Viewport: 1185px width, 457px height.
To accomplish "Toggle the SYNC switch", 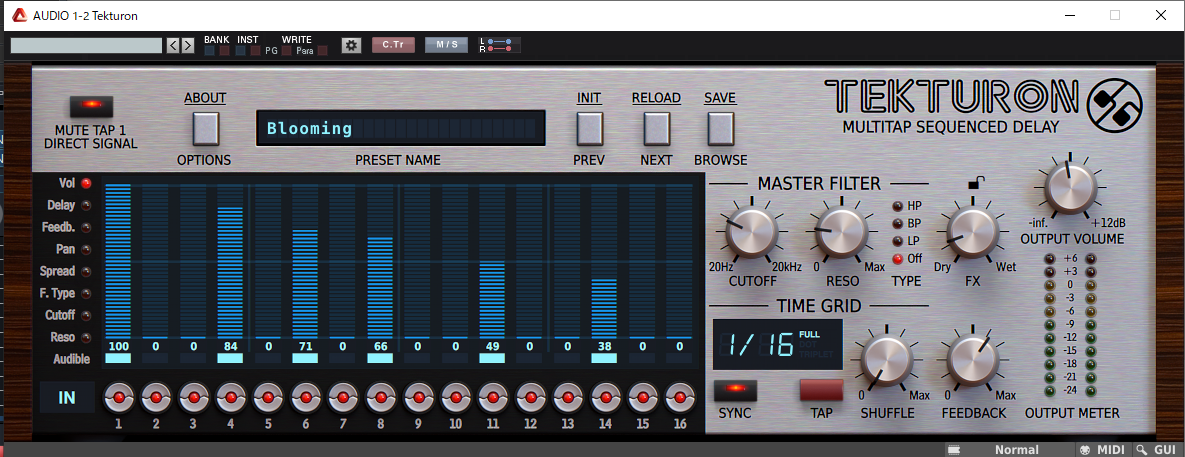I will 735,390.
